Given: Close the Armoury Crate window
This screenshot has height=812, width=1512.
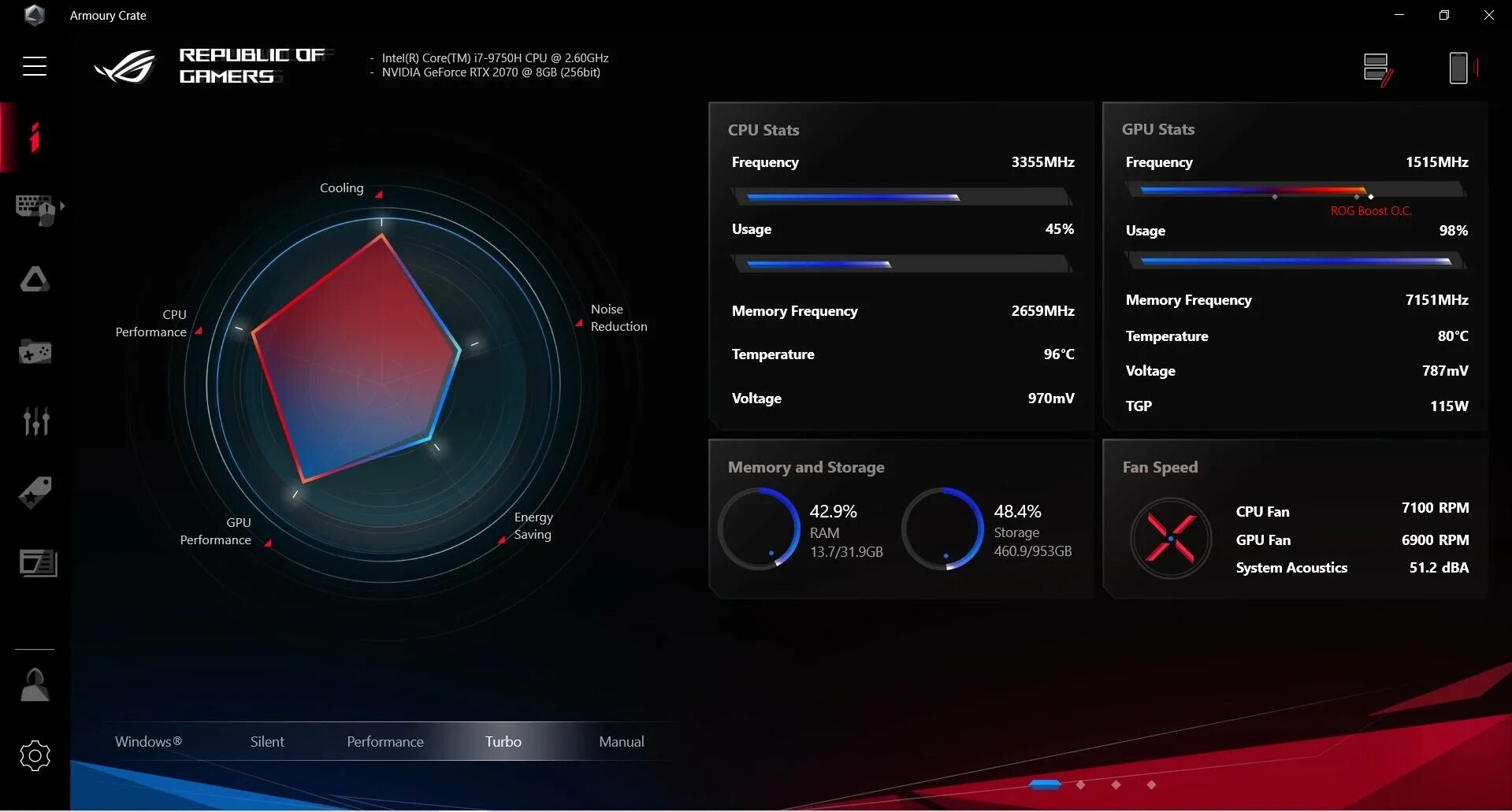Looking at the screenshot, I should point(1488,15).
